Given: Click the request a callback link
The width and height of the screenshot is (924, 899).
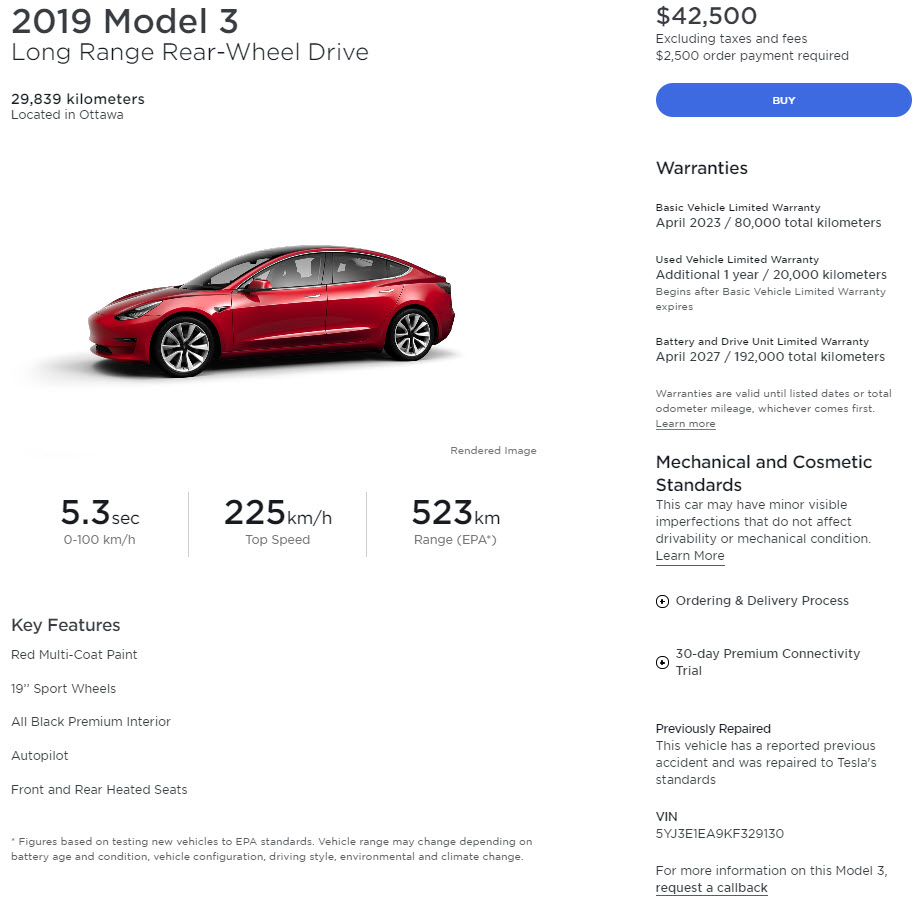Looking at the screenshot, I should tap(711, 888).
